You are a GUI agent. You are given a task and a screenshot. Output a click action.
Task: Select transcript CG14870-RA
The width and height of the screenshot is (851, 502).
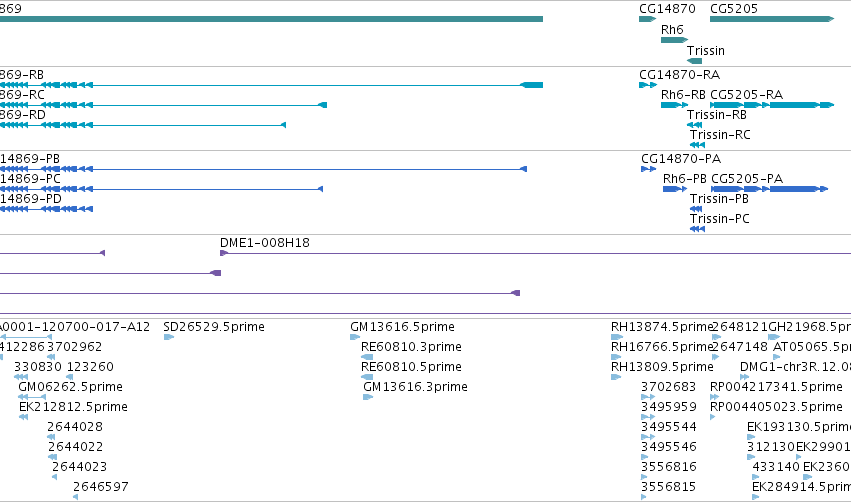(x=647, y=85)
